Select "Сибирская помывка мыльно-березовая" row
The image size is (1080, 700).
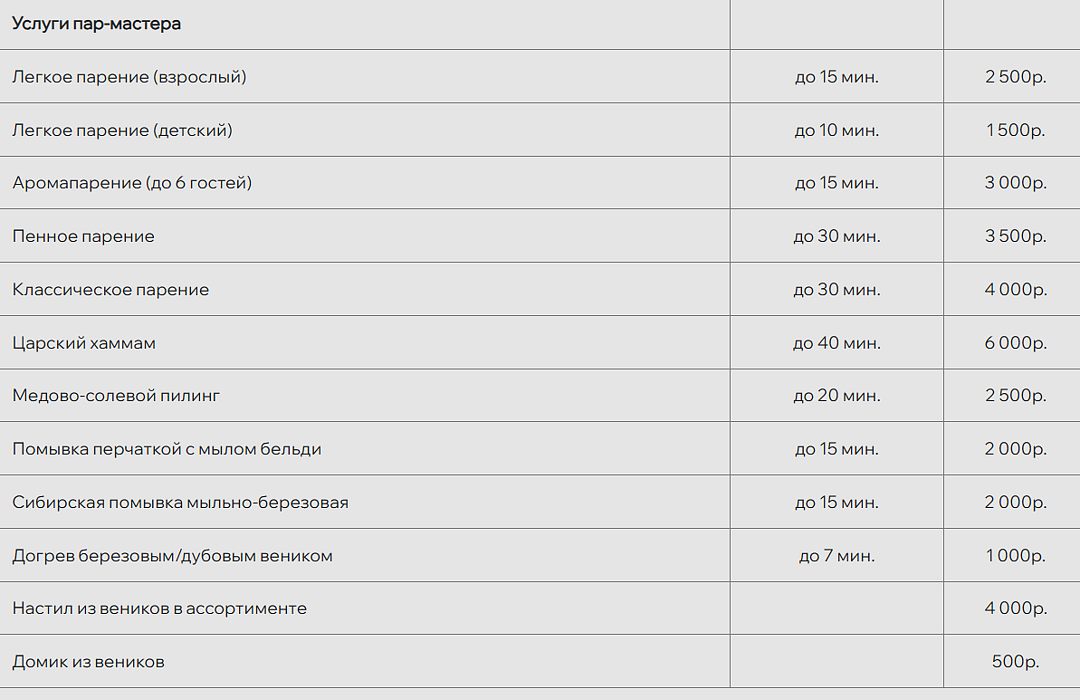(180, 502)
